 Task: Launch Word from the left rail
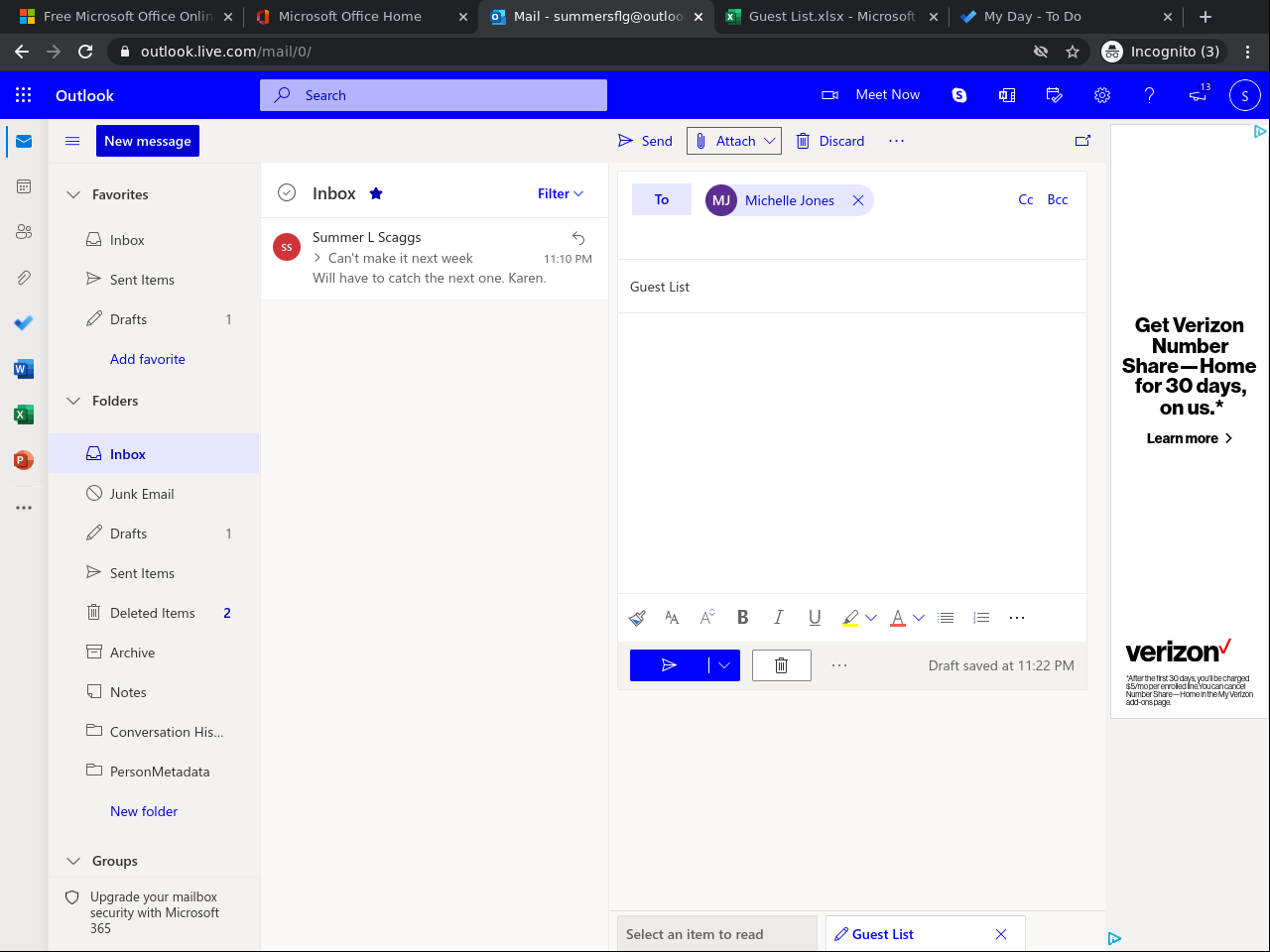(24, 369)
